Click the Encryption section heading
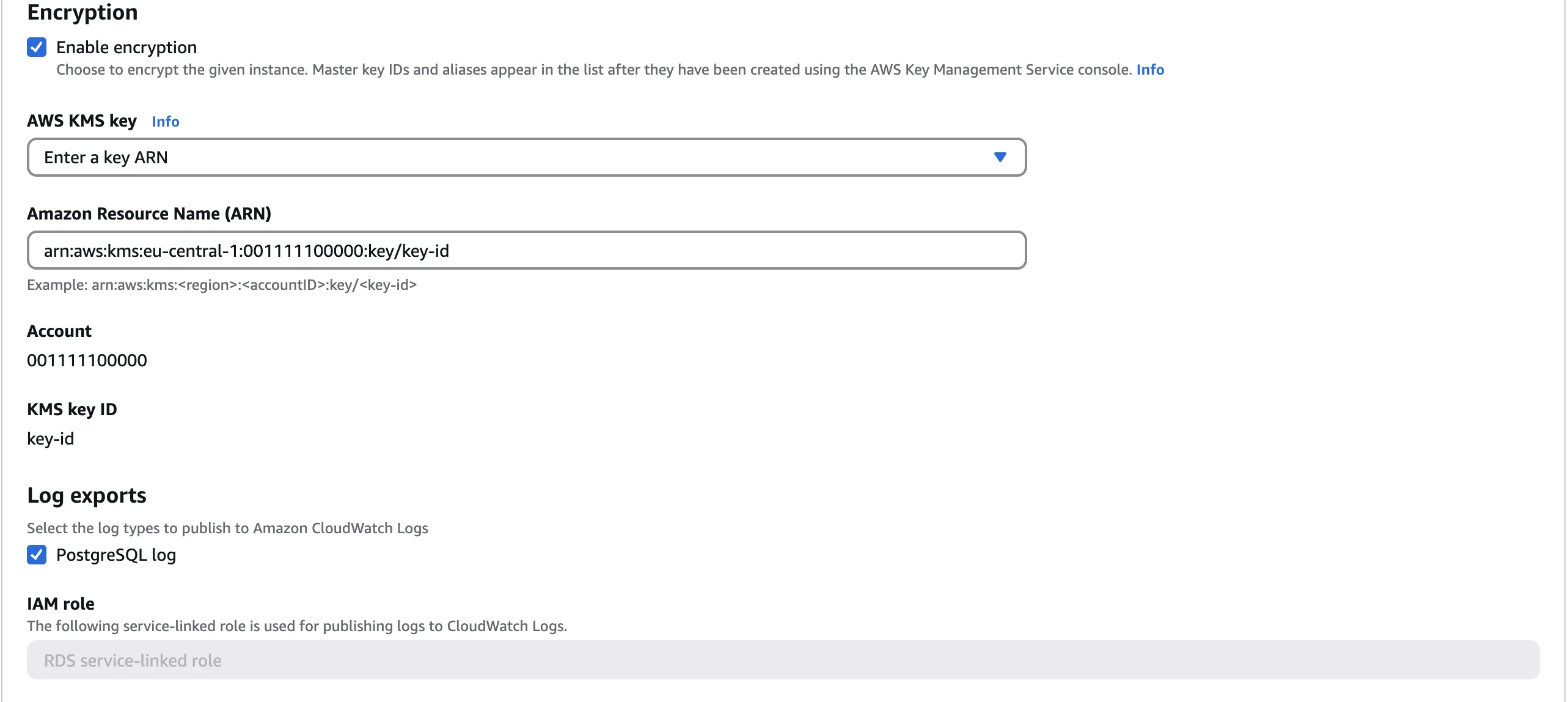 click(82, 12)
